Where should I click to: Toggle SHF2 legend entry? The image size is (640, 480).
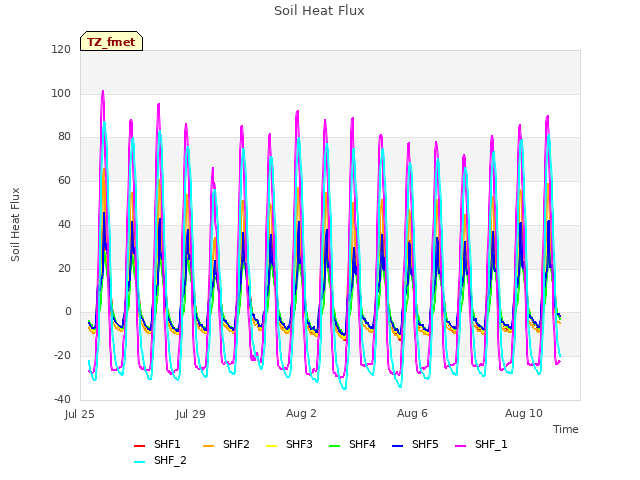226,444
